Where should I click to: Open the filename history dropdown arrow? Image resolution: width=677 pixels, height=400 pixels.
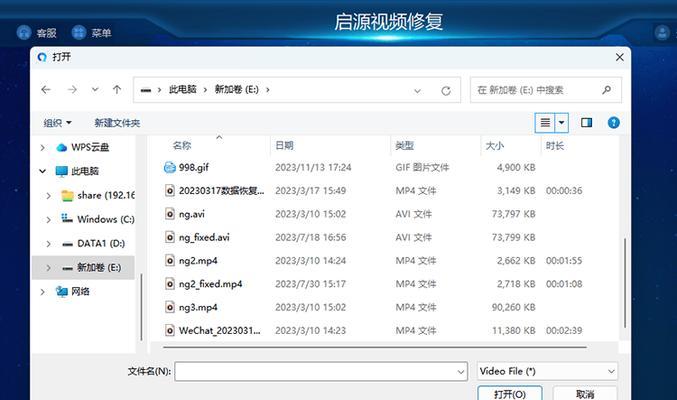click(461, 371)
